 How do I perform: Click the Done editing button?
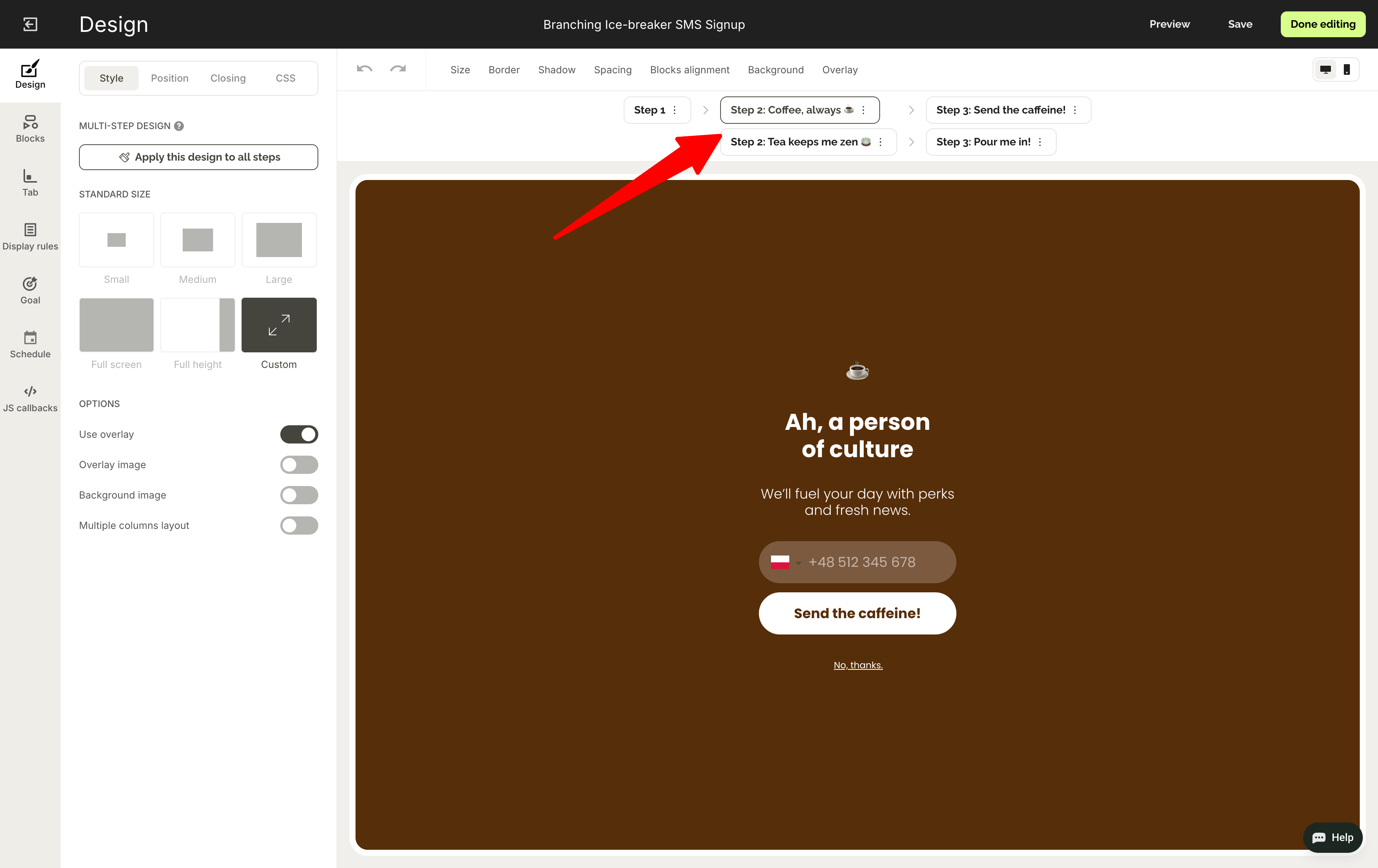point(1323,24)
